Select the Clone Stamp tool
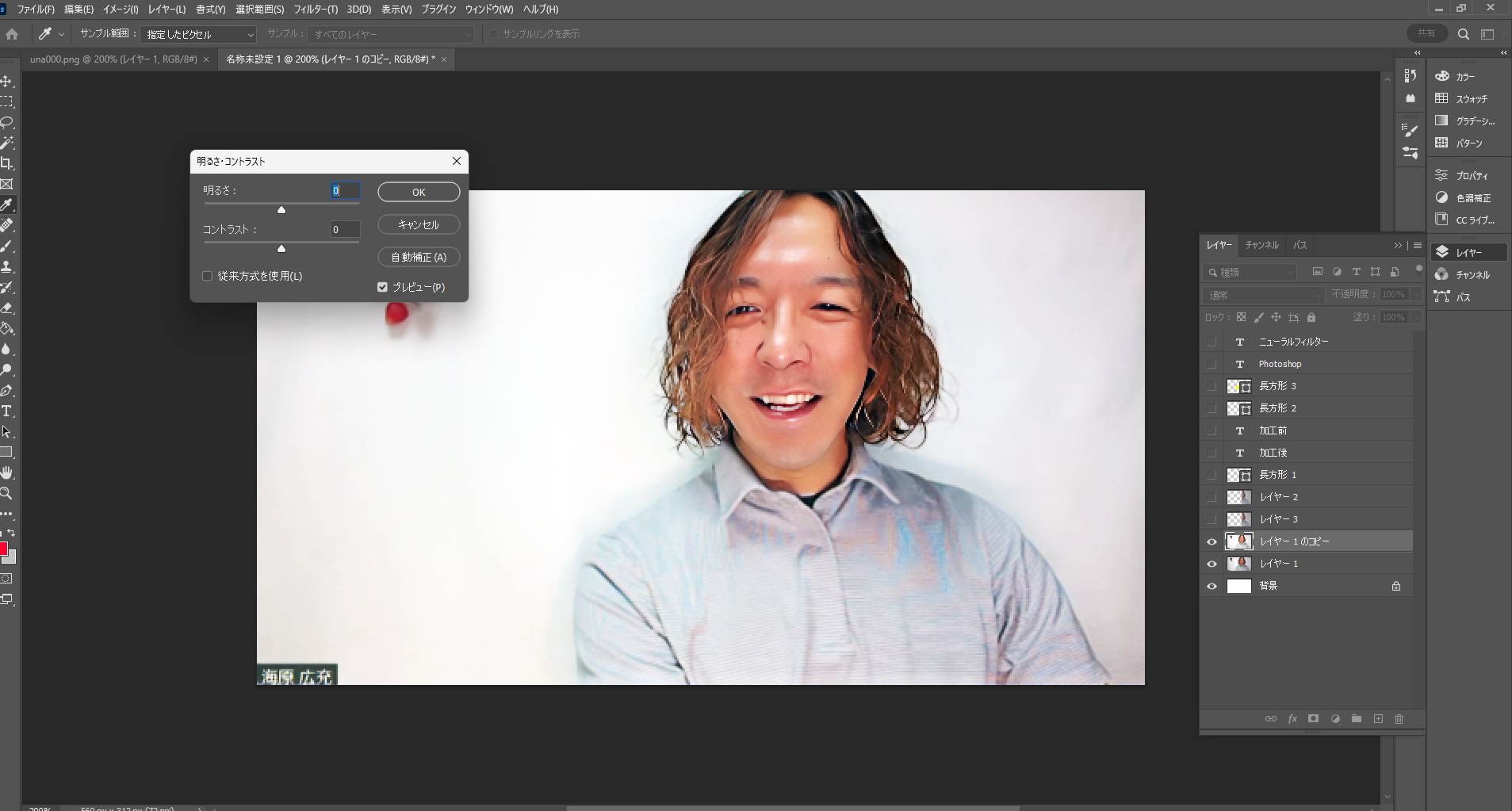Image resolution: width=1512 pixels, height=811 pixels. (x=6, y=266)
